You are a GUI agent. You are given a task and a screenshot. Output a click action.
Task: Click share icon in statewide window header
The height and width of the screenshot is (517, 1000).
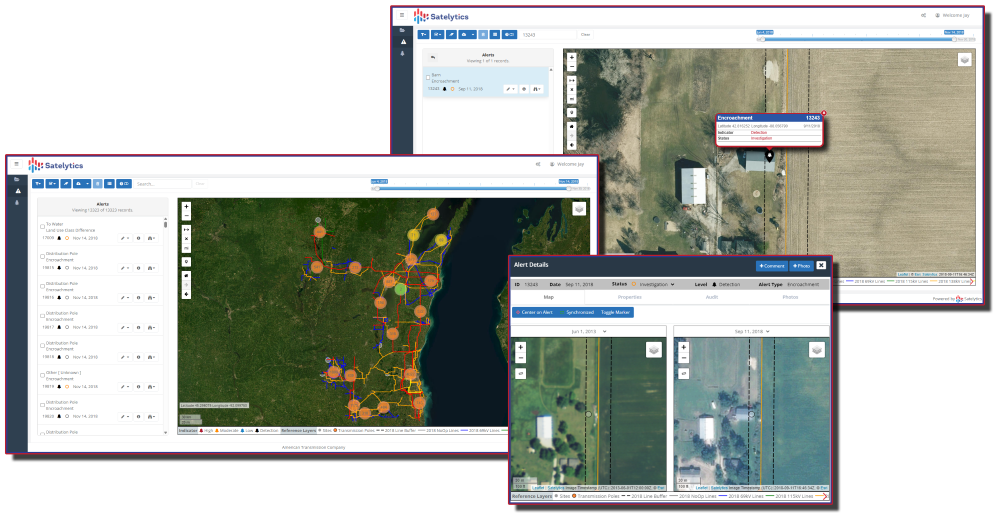[x=539, y=164]
